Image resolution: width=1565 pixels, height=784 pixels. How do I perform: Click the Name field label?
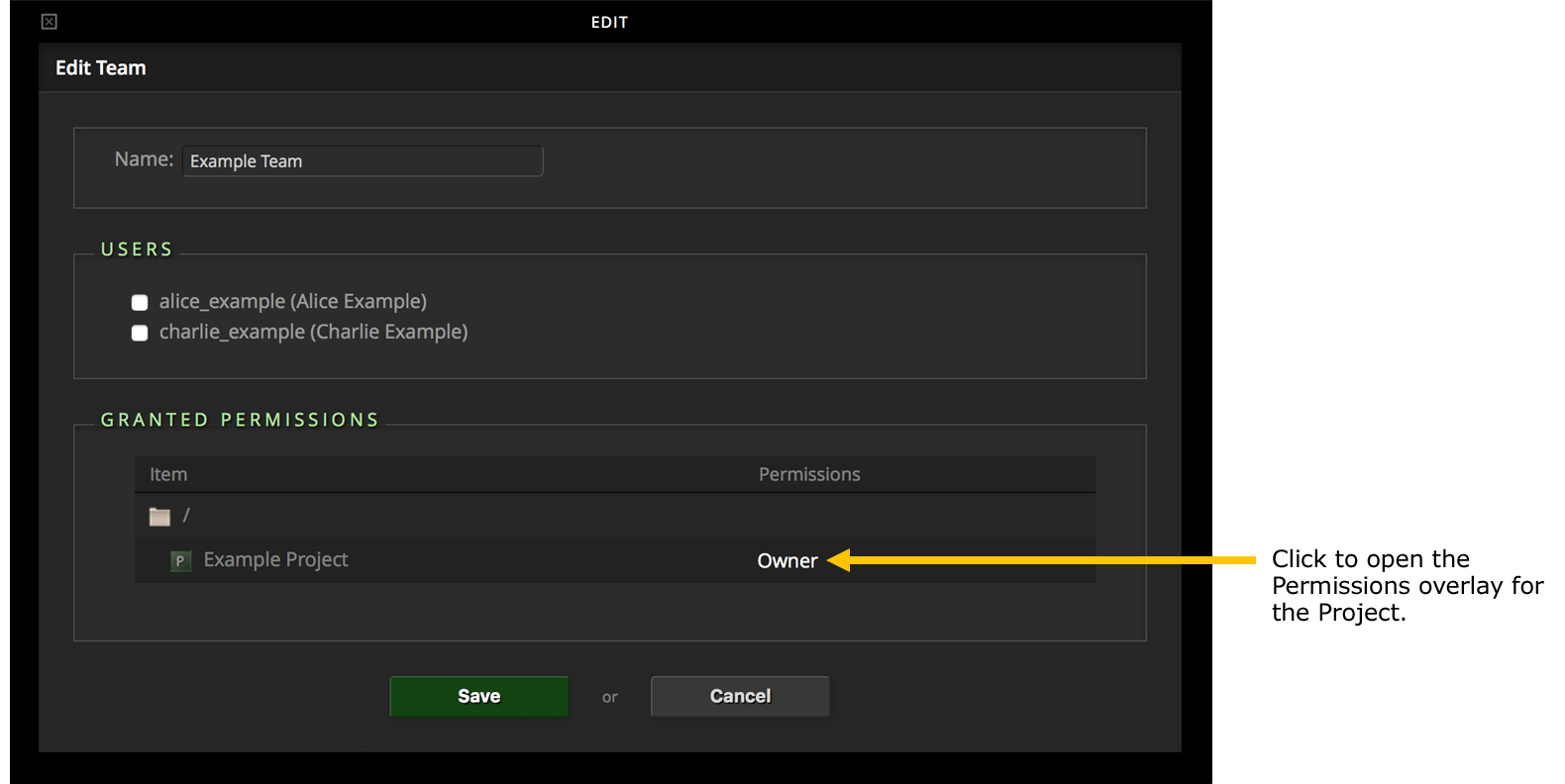coord(144,159)
